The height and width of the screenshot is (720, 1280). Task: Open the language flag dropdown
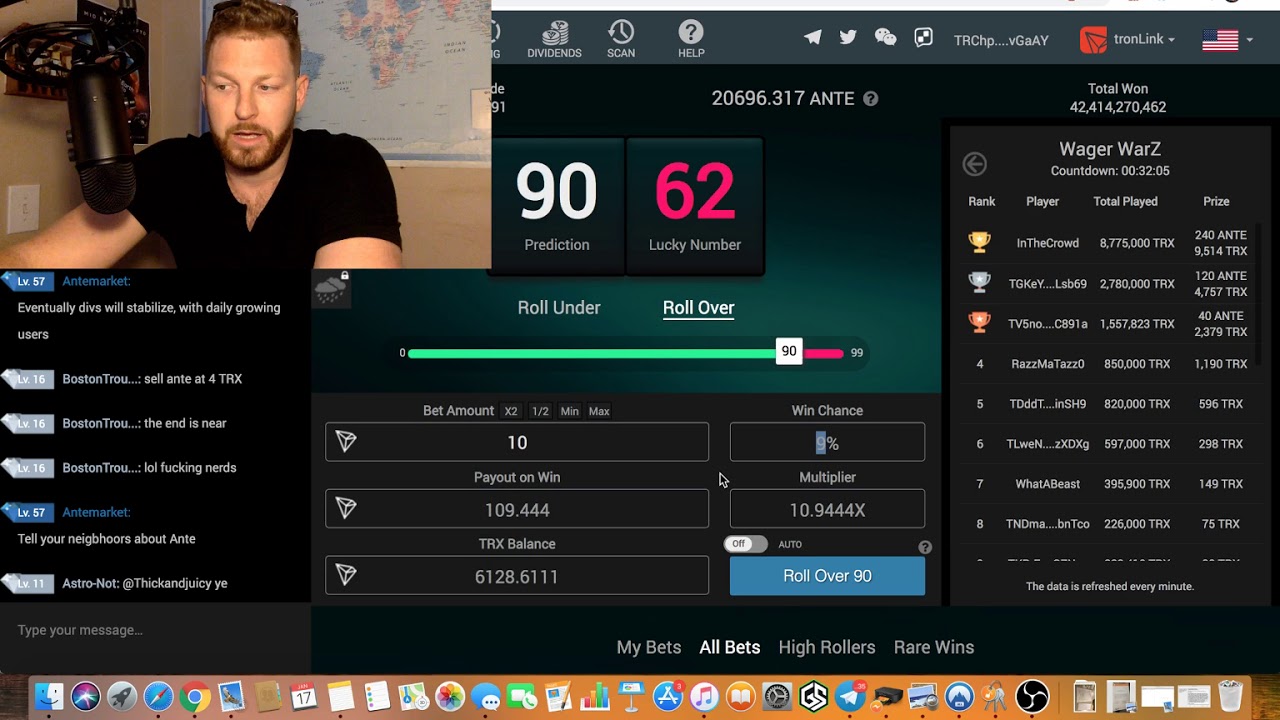1228,40
